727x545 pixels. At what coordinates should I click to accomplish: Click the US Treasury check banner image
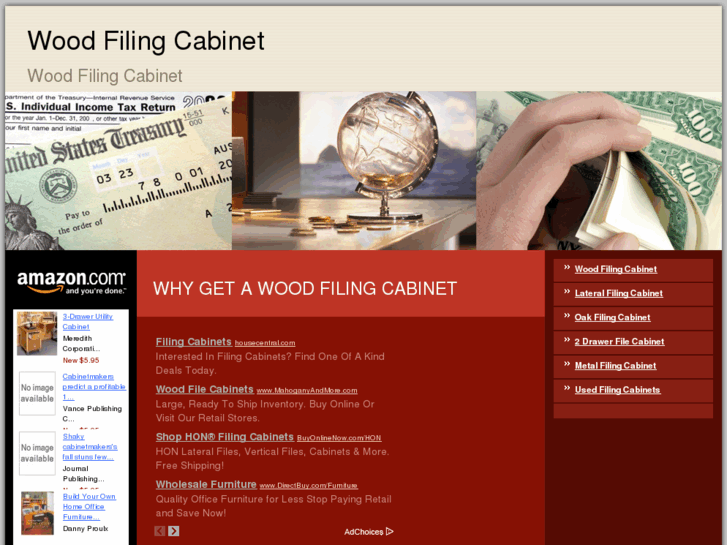(x=118, y=171)
